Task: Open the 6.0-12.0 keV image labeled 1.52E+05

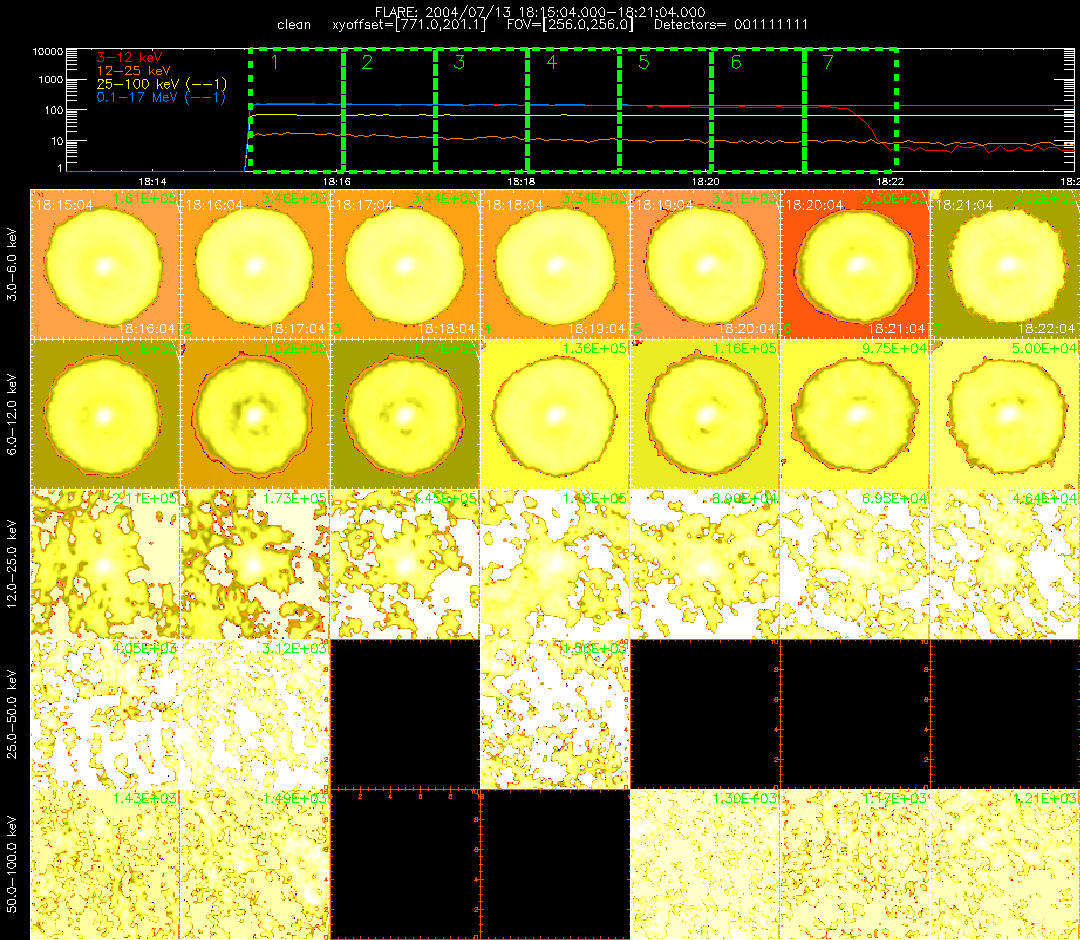Action: pyautogui.click(x=256, y=415)
